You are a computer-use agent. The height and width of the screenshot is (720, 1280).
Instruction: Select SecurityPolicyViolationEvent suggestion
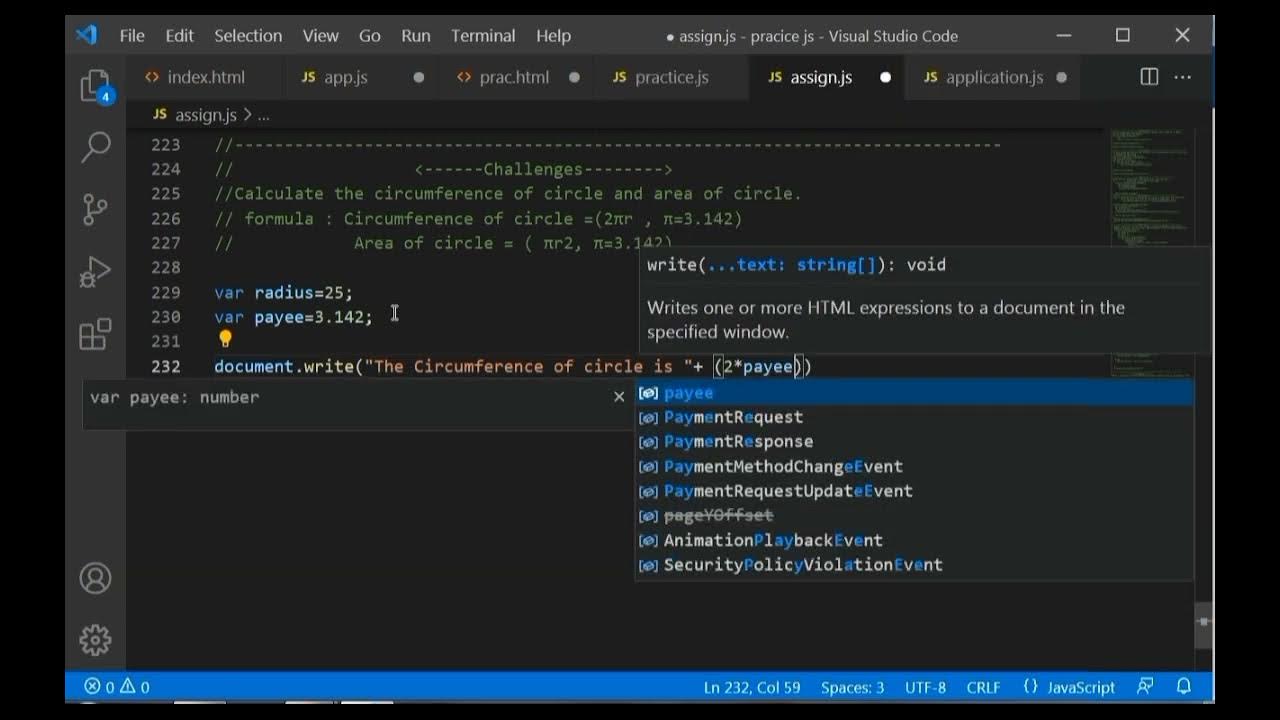pyautogui.click(x=914, y=565)
